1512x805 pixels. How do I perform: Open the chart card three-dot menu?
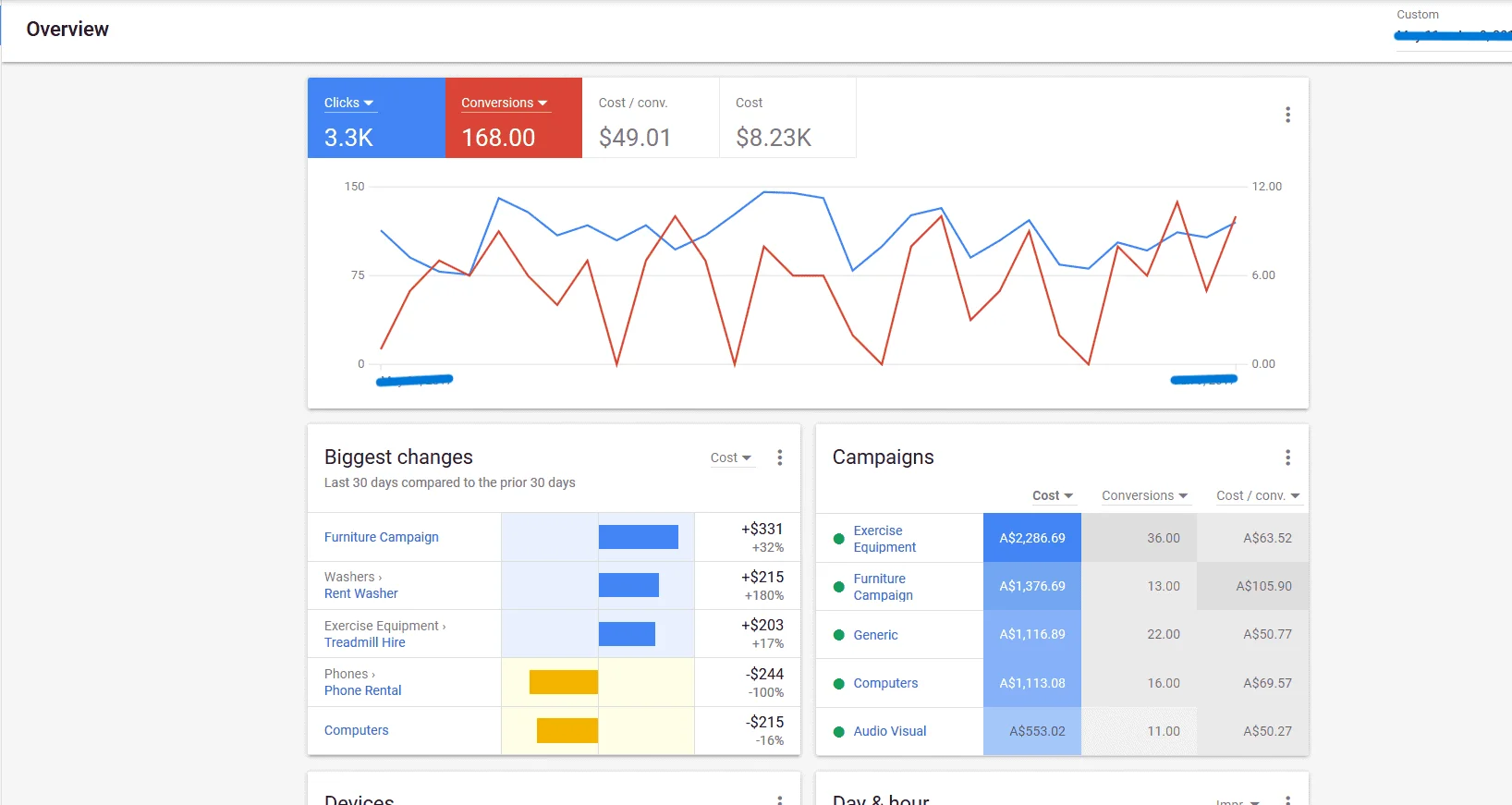[1287, 115]
